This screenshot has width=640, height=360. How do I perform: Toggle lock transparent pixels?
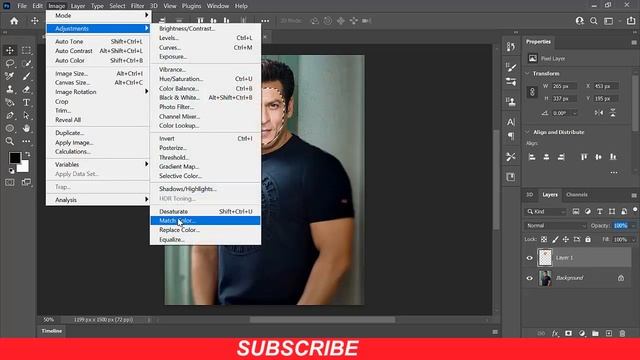pos(544,240)
